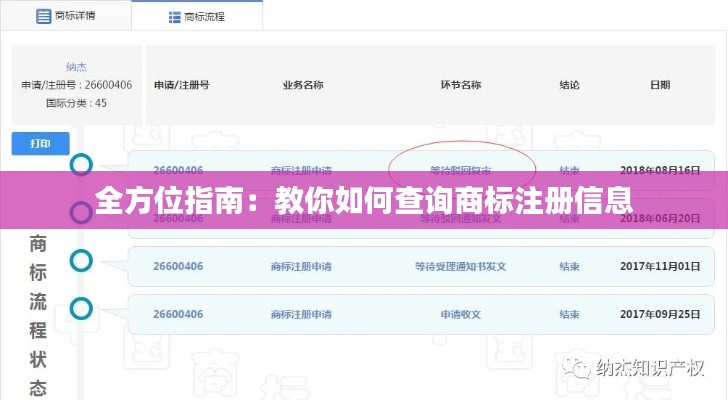Click the 日期 column header
Image resolution: width=728 pixels, height=400 pixels.
tap(660, 85)
